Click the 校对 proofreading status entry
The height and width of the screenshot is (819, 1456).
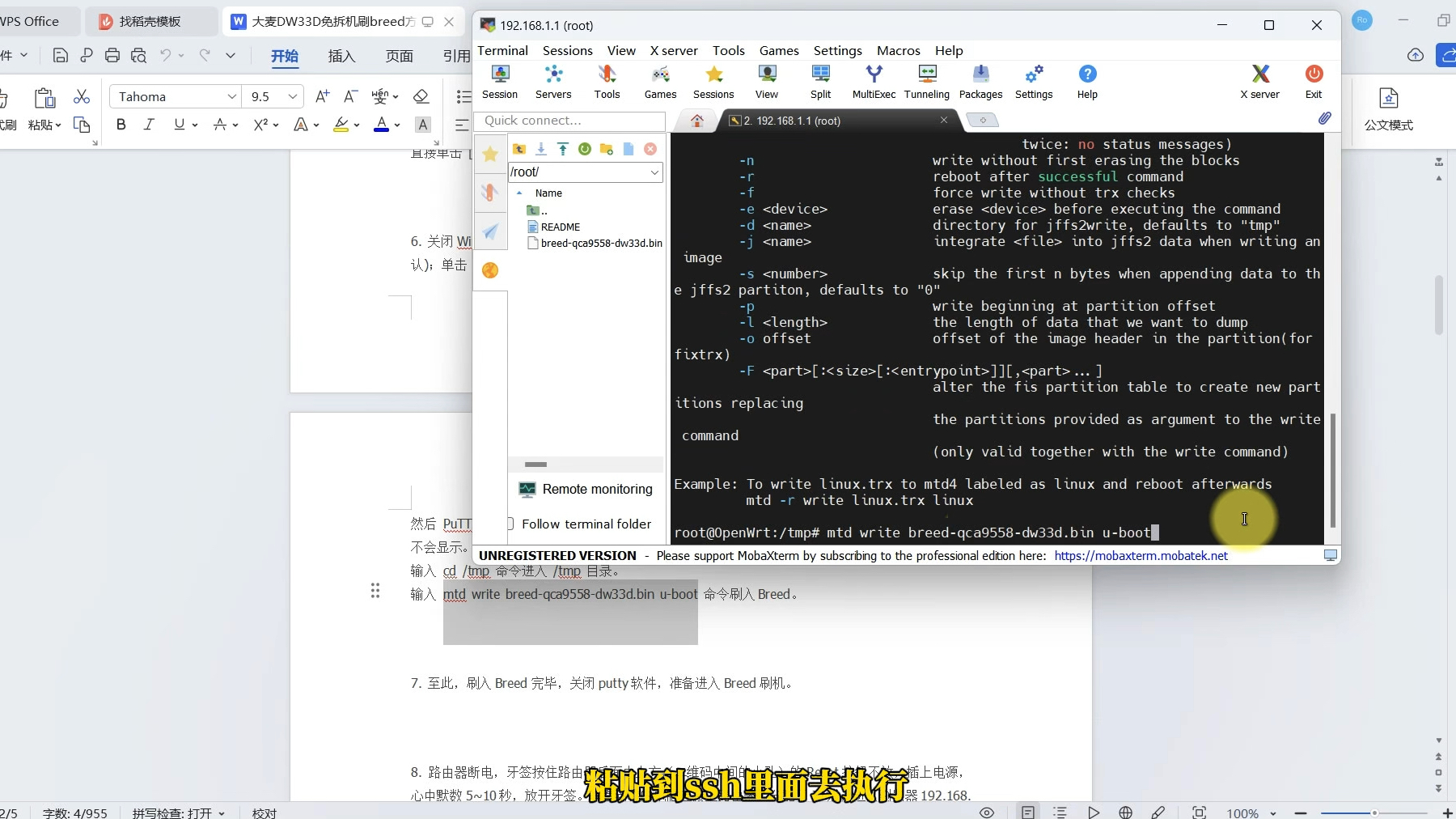[264, 813]
